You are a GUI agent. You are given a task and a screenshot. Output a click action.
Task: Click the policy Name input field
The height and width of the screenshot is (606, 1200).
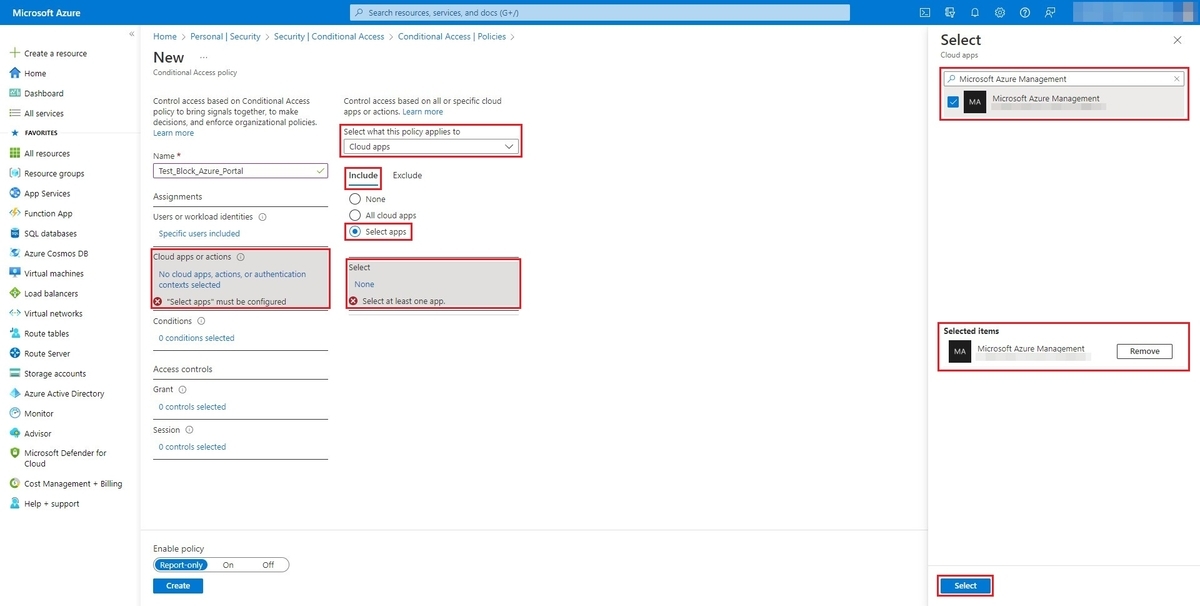click(240, 171)
